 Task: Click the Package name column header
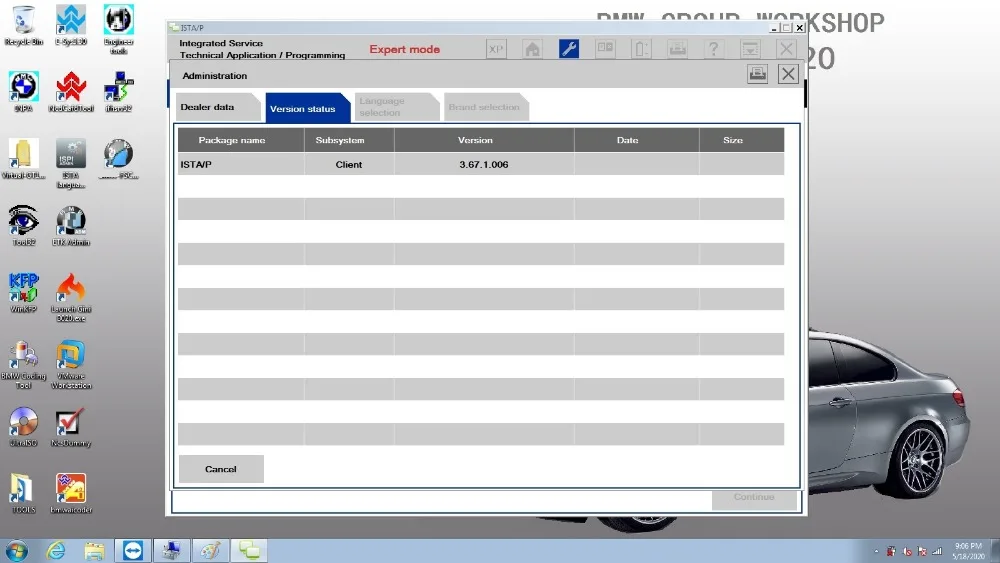240,140
